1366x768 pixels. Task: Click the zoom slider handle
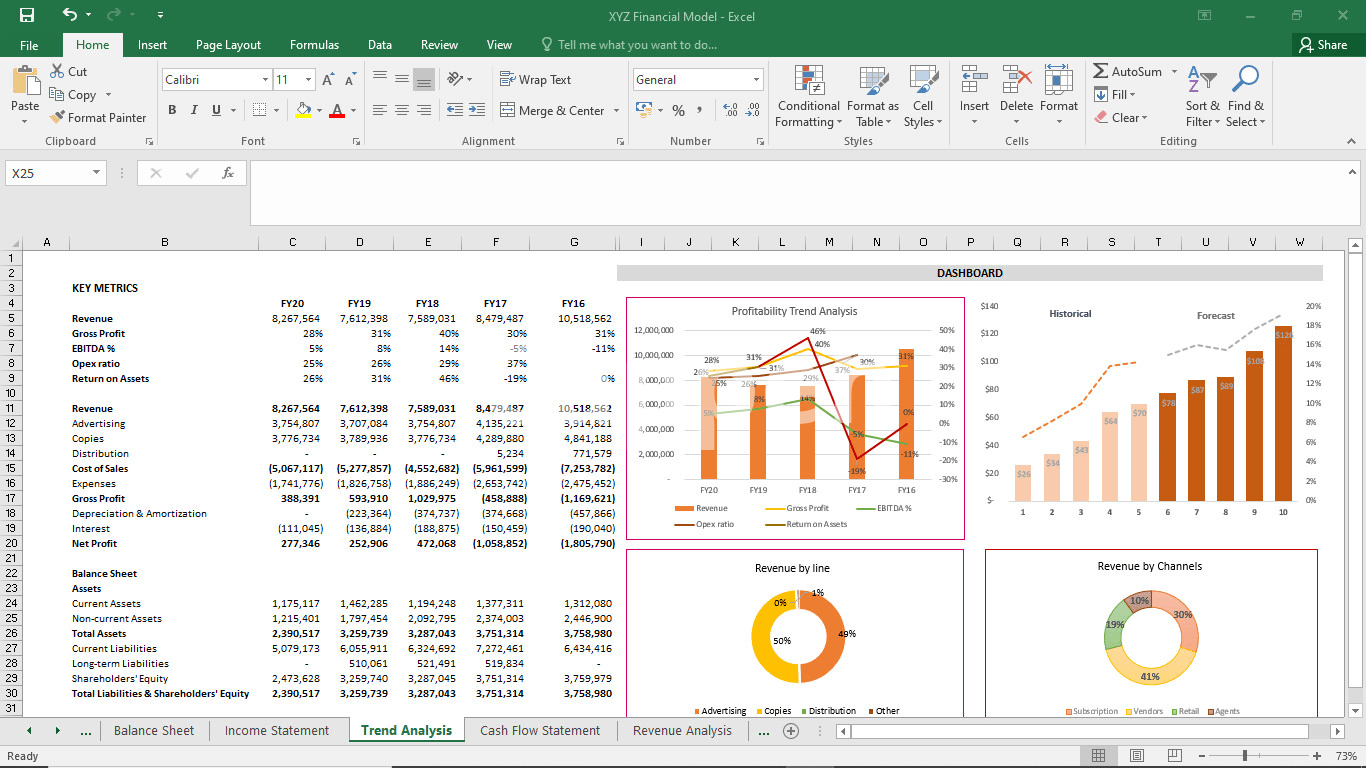point(1245,756)
